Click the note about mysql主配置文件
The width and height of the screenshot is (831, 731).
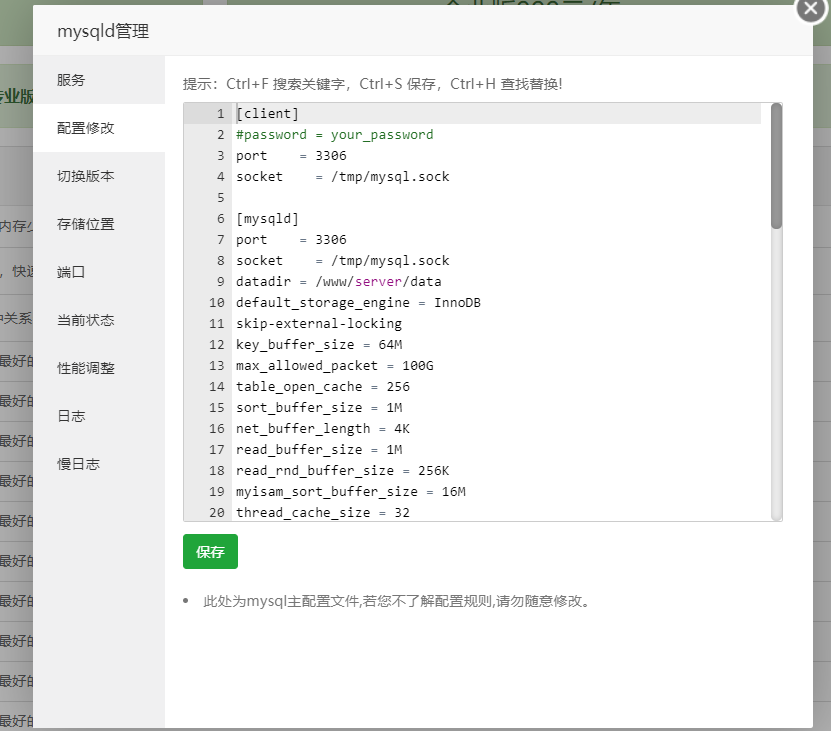(x=397, y=601)
